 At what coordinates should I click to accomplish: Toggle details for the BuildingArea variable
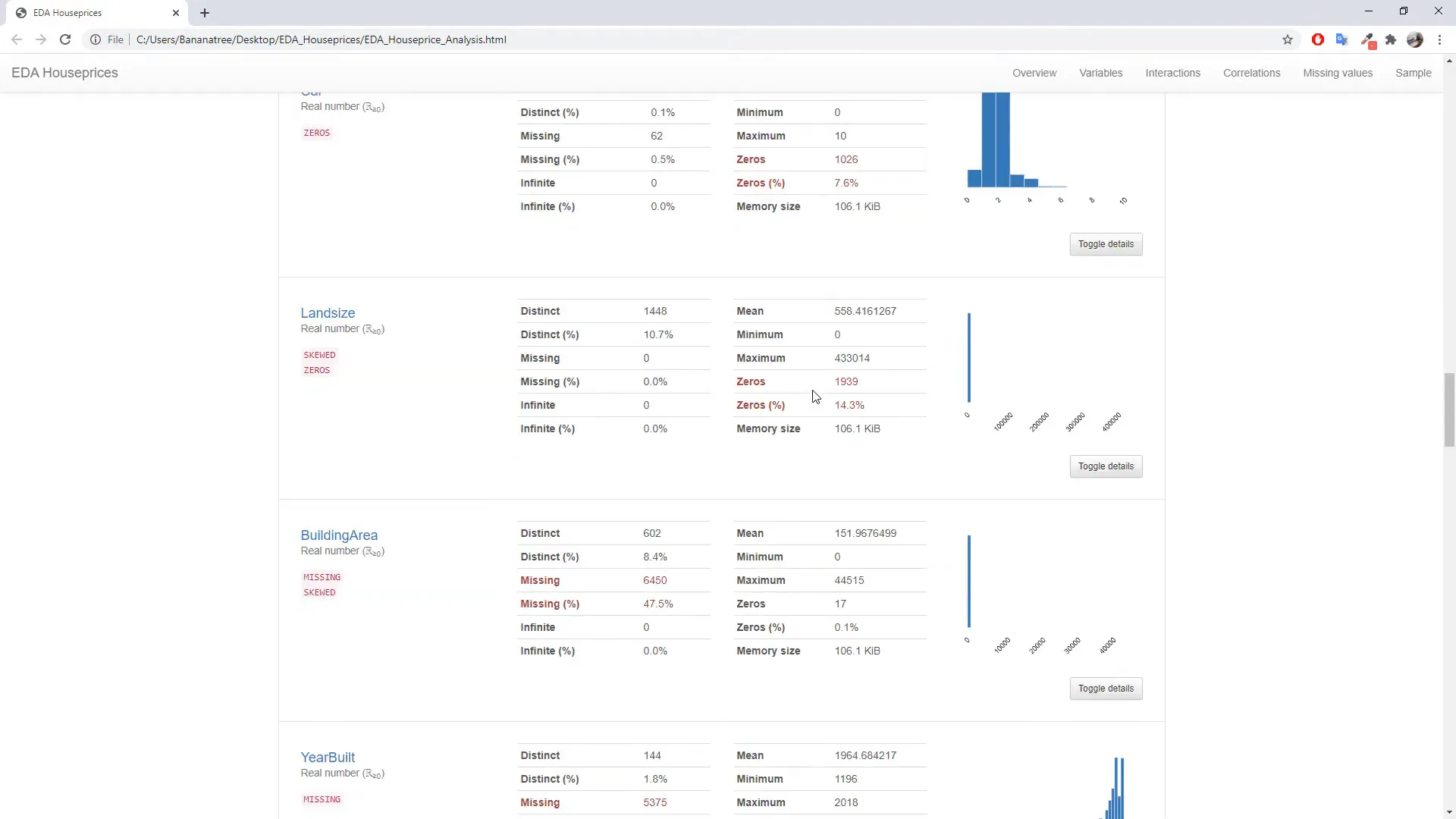1105,689
